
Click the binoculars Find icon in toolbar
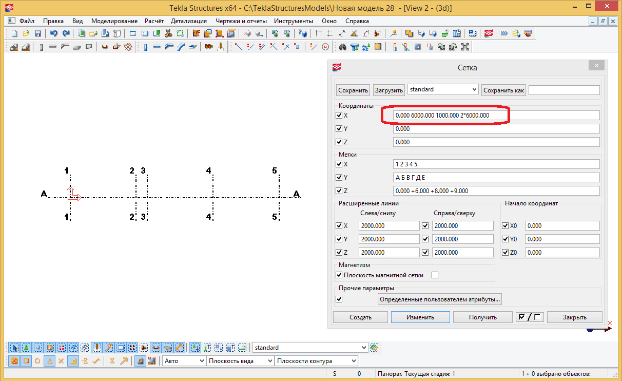(x=342, y=47)
